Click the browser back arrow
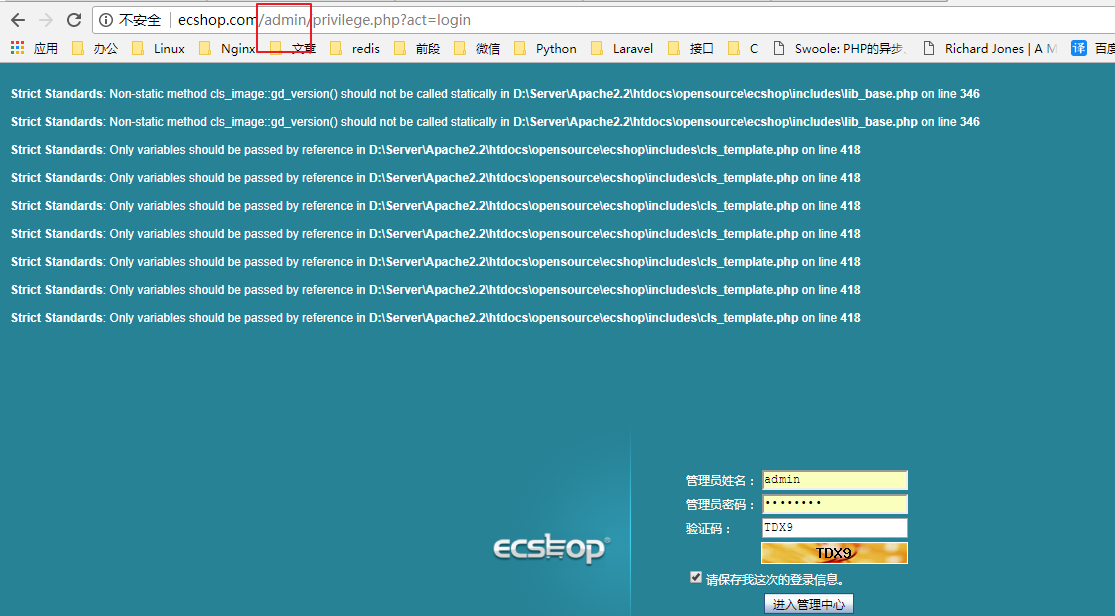The width and height of the screenshot is (1115, 616). [x=18, y=20]
